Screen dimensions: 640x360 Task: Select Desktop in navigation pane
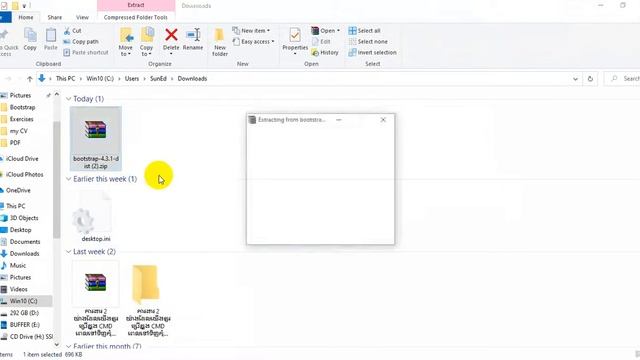click(x=16, y=230)
